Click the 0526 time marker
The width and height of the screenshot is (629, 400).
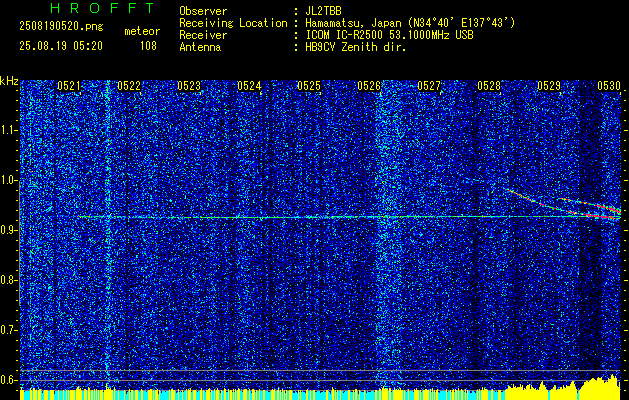(369, 86)
